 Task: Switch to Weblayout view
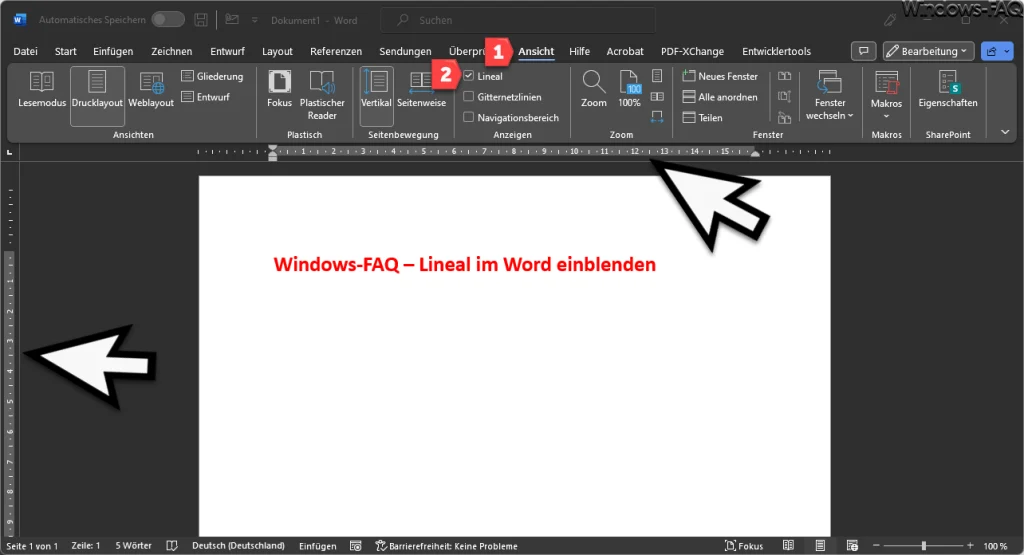(151, 89)
